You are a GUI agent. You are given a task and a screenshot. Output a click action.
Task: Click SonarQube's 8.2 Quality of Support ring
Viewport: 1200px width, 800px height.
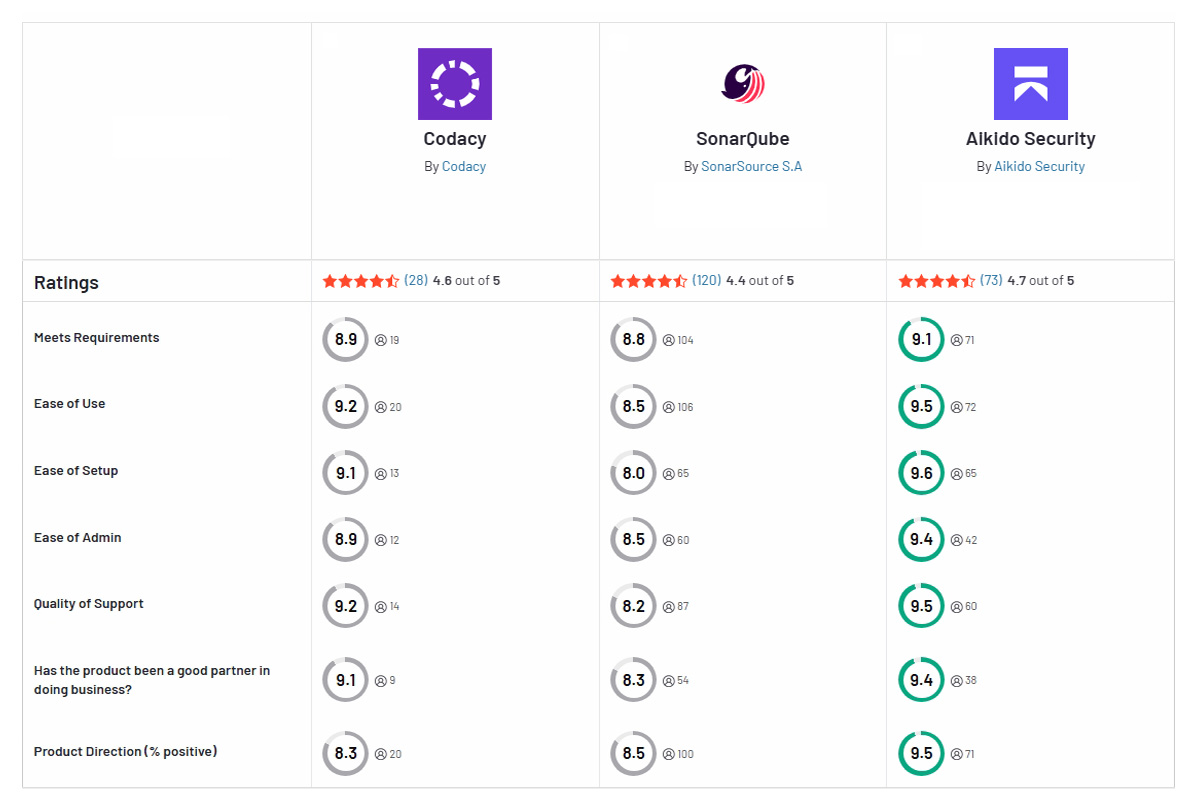[634, 606]
